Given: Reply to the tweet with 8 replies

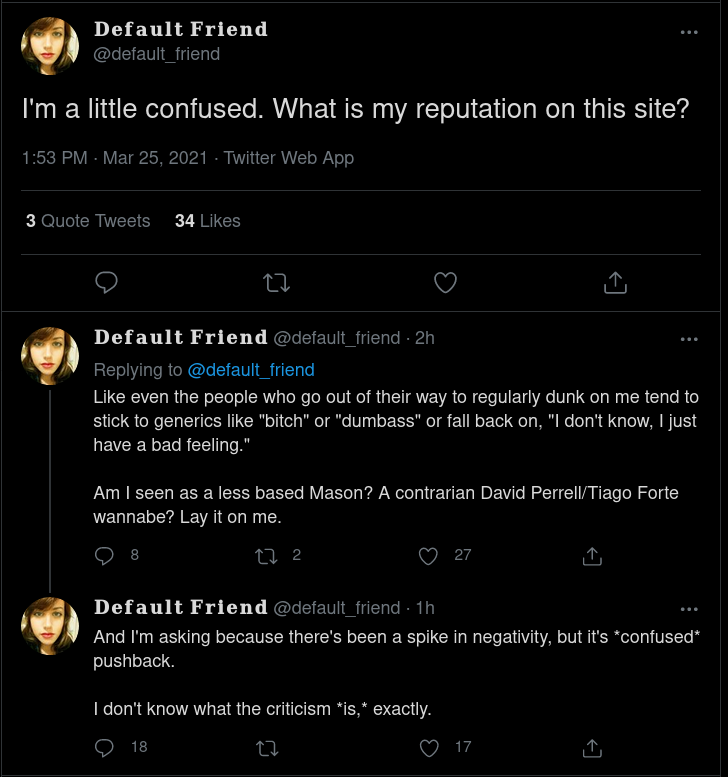Looking at the screenshot, I should (x=105, y=555).
